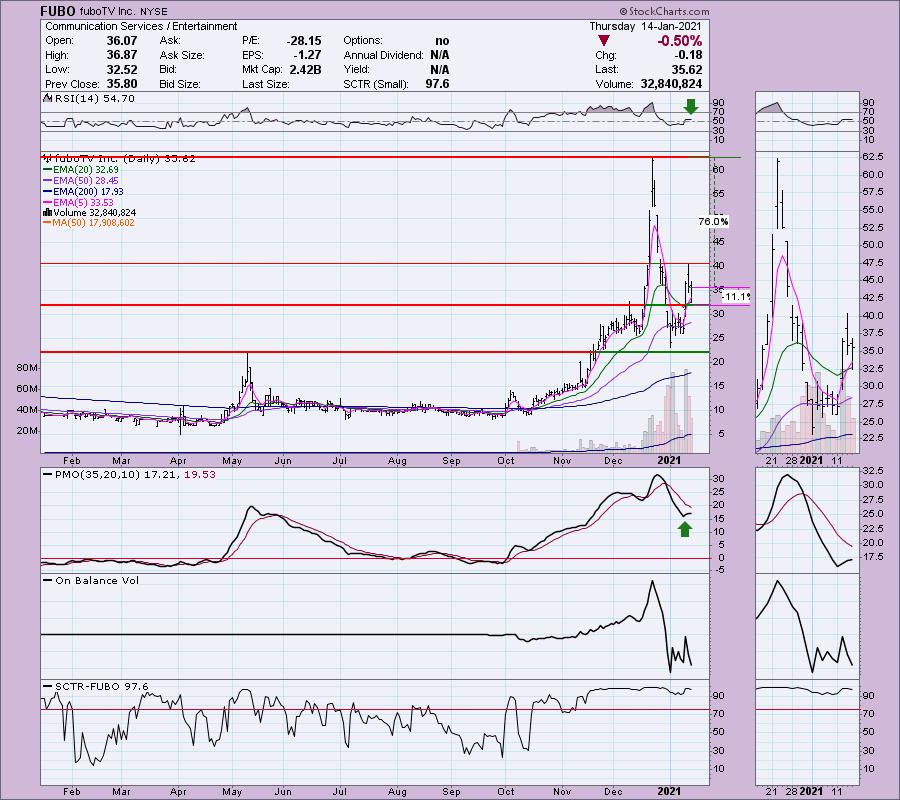Click the On Balance Volume peak
Image resolution: width=900 pixels, height=800 pixels.
coord(651,582)
